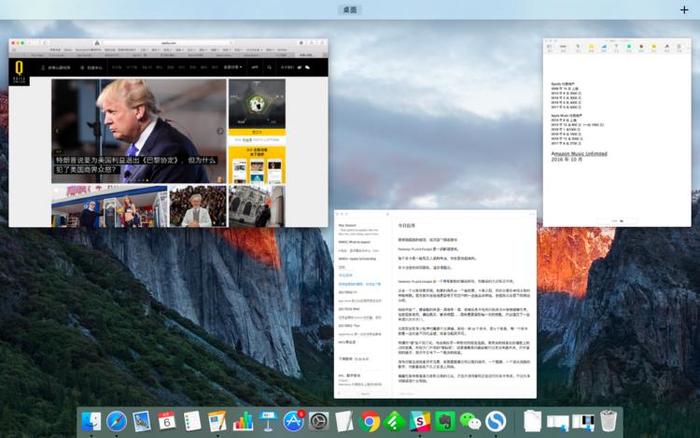Screen dimensions: 700x438
Task: Click the 今日反思 note title in Simplenote
Action: (x=407, y=226)
